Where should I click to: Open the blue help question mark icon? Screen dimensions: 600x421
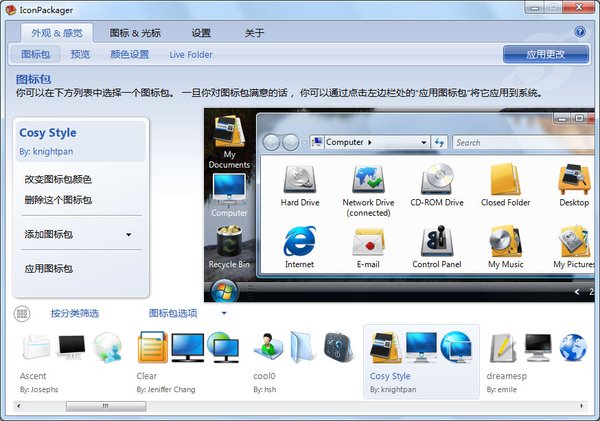coord(580,32)
